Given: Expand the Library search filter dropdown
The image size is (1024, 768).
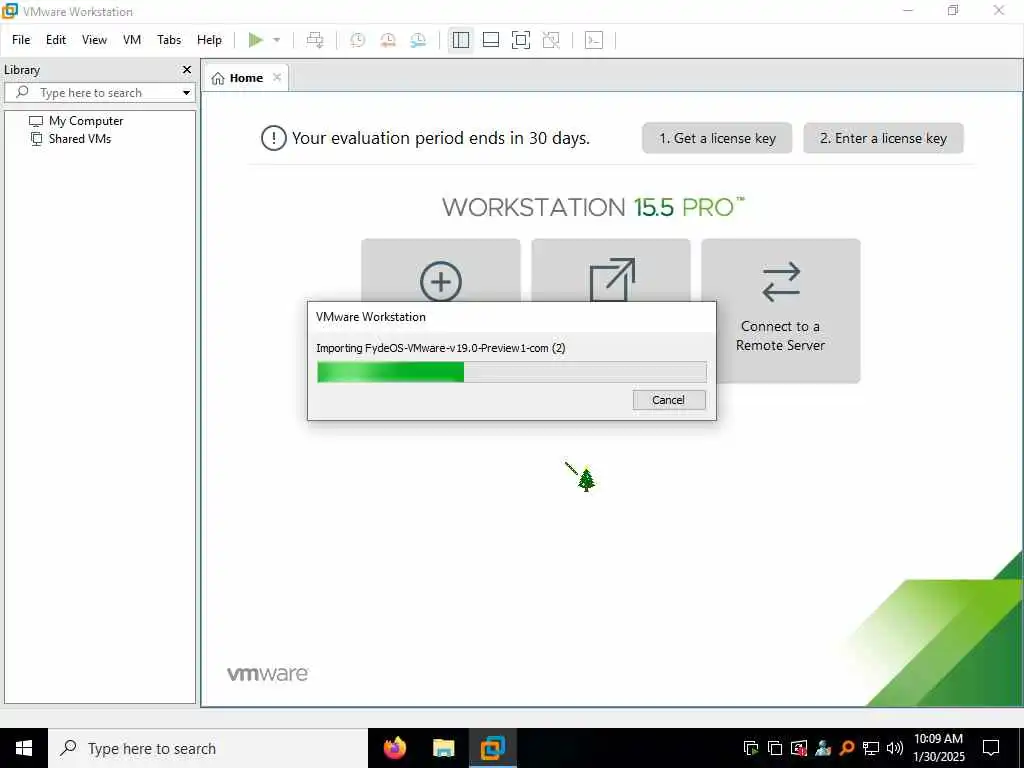Looking at the screenshot, I should pos(186,93).
